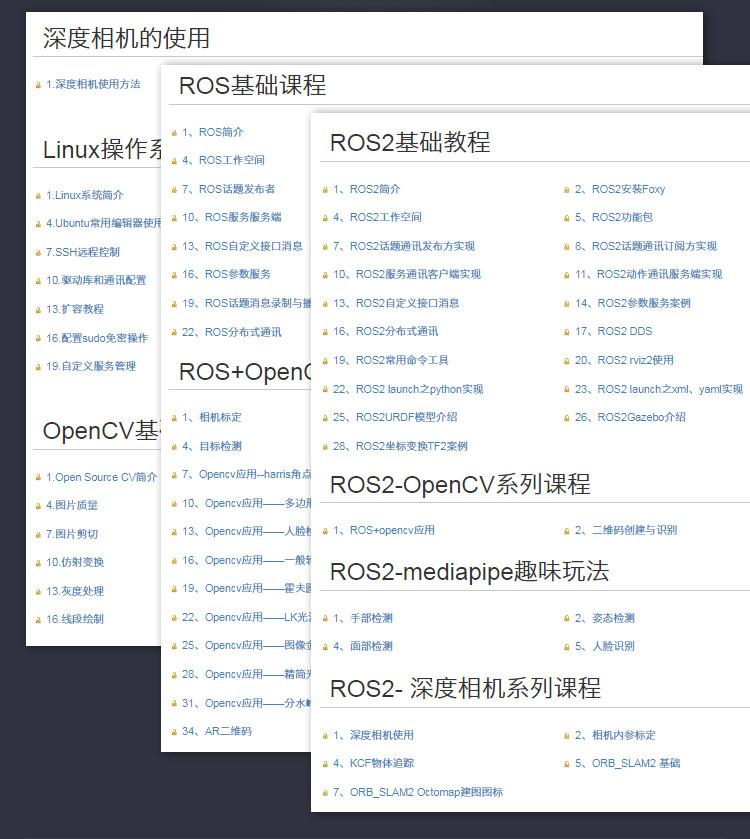The height and width of the screenshot is (839, 750).
Task: Open the 10.仿射变换 link
Action: coord(75,562)
